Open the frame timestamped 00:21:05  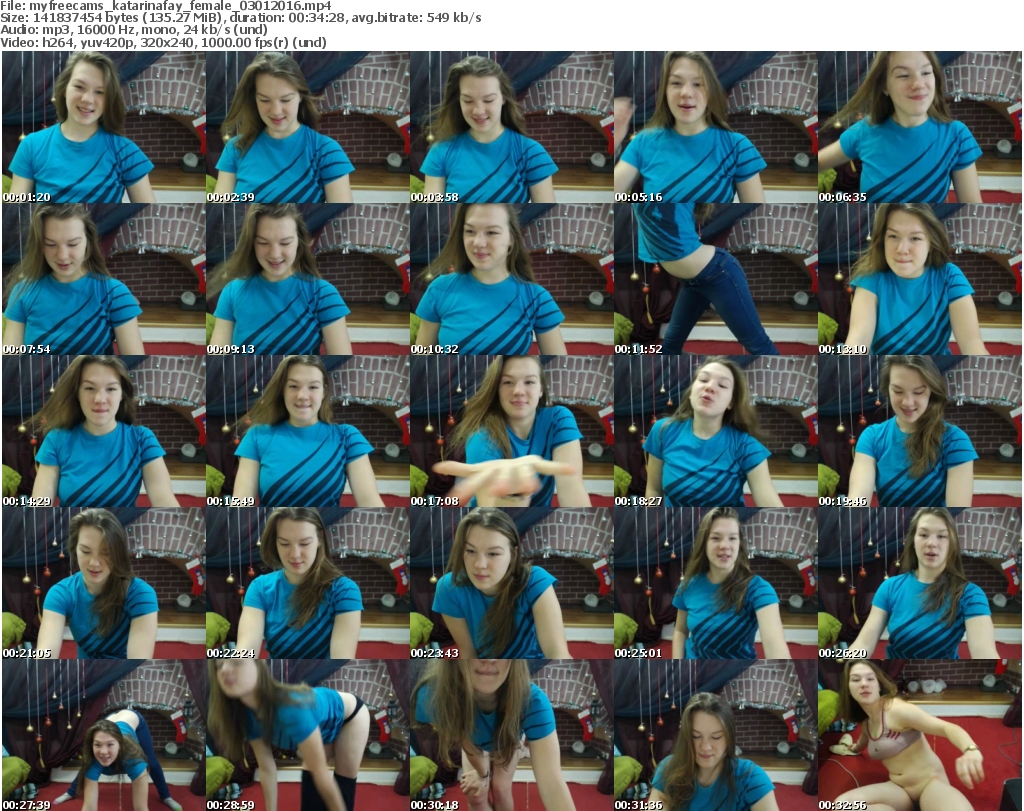(104, 583)
